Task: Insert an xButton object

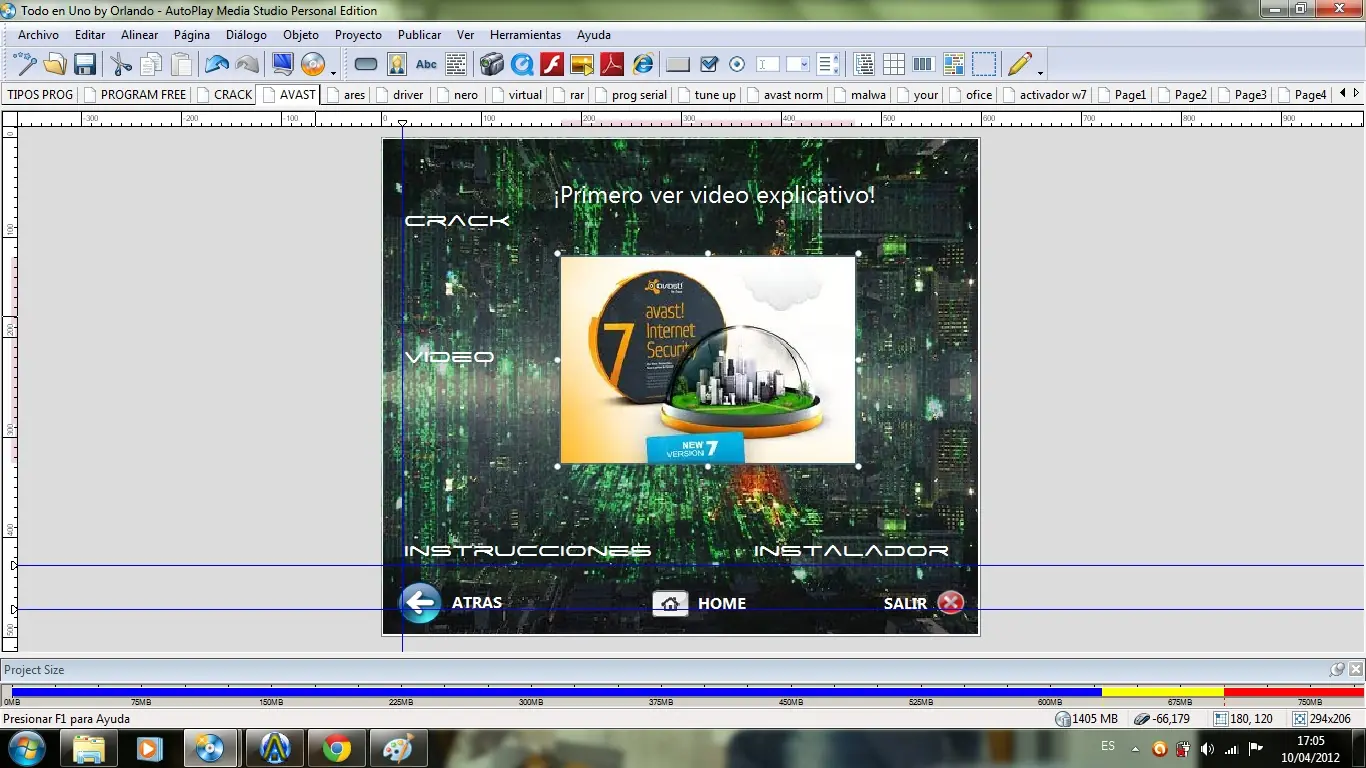Action: [x=678, y=65]
